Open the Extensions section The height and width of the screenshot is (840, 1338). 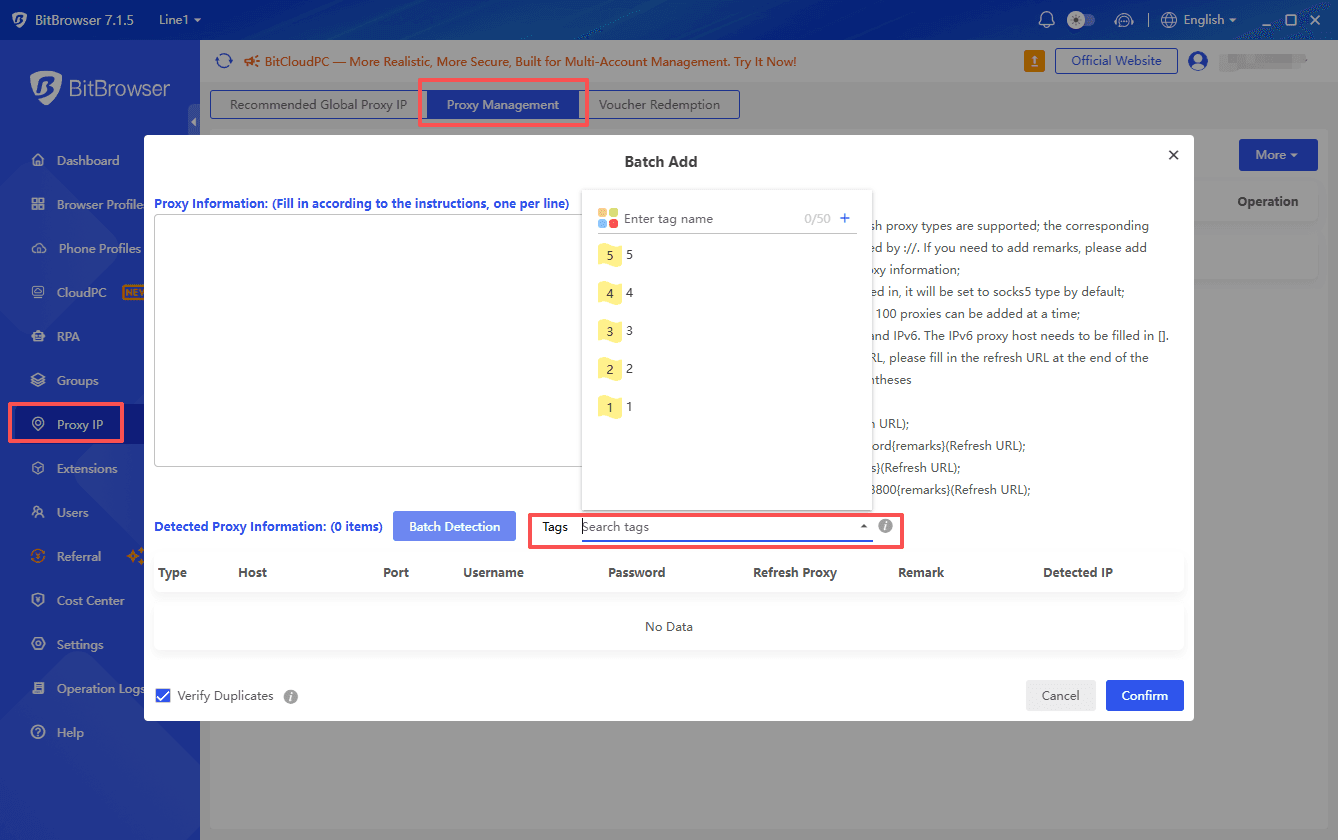(74, 468)
